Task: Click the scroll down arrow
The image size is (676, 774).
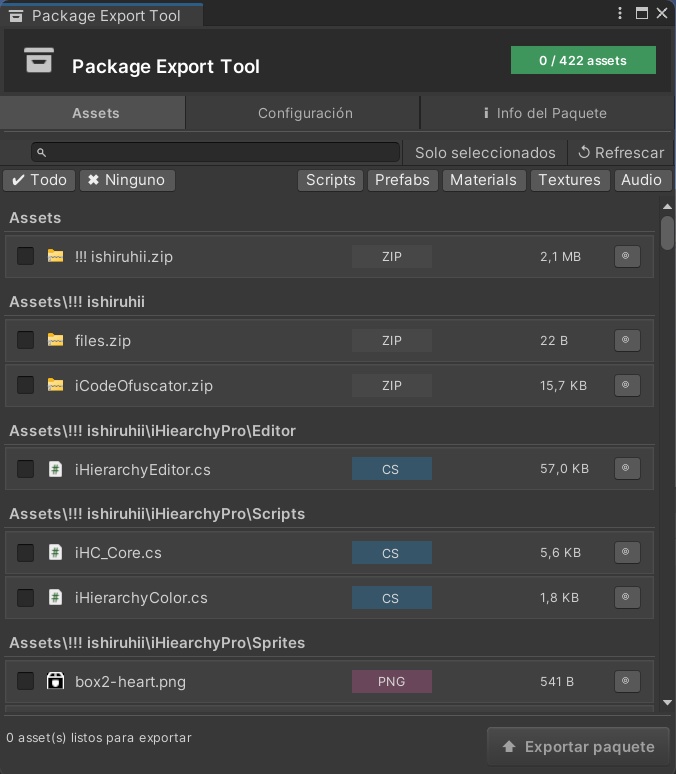Action: [667, 702]
